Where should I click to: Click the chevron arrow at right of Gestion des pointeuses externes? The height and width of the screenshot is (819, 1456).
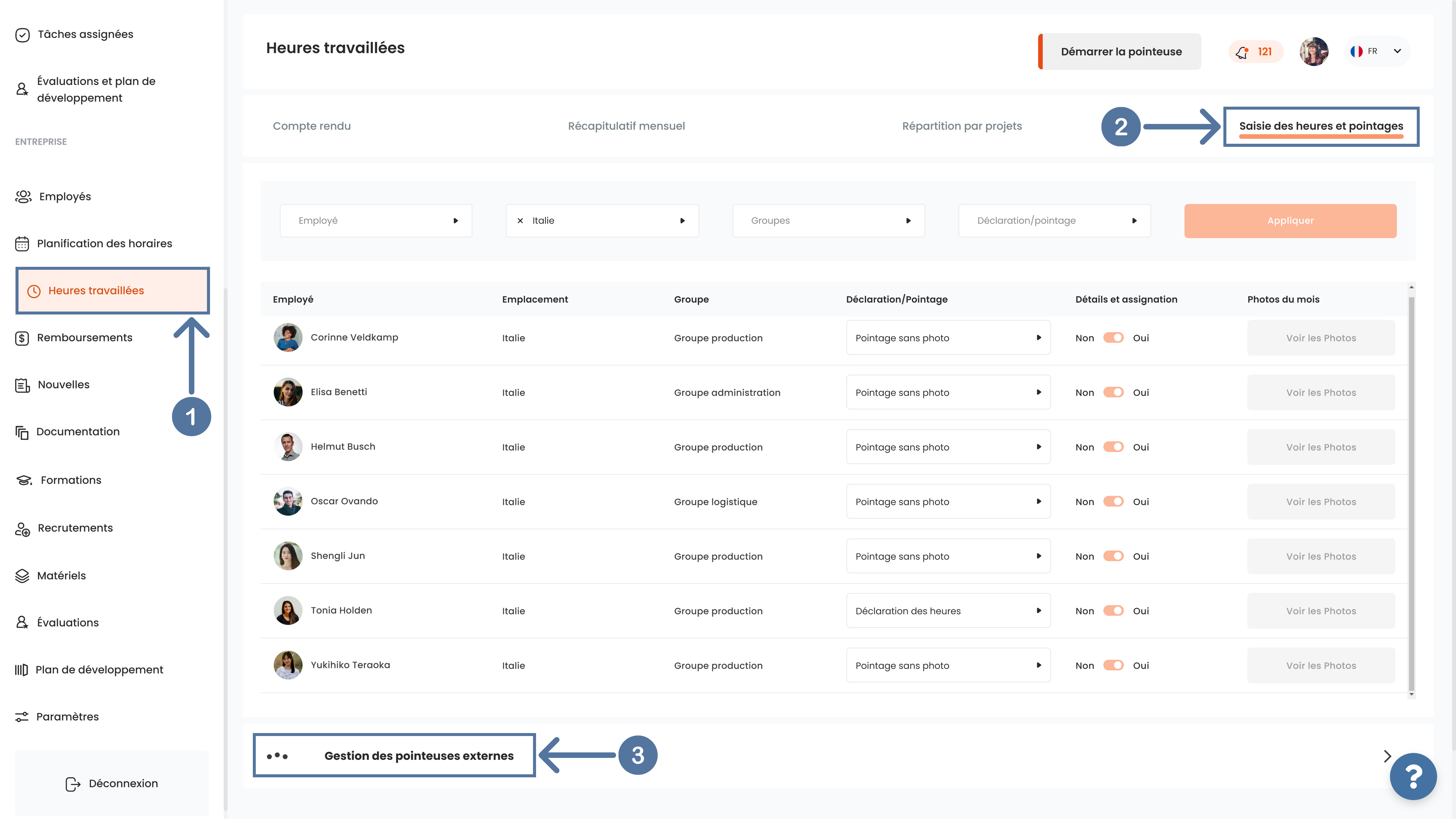(1387, 756)
